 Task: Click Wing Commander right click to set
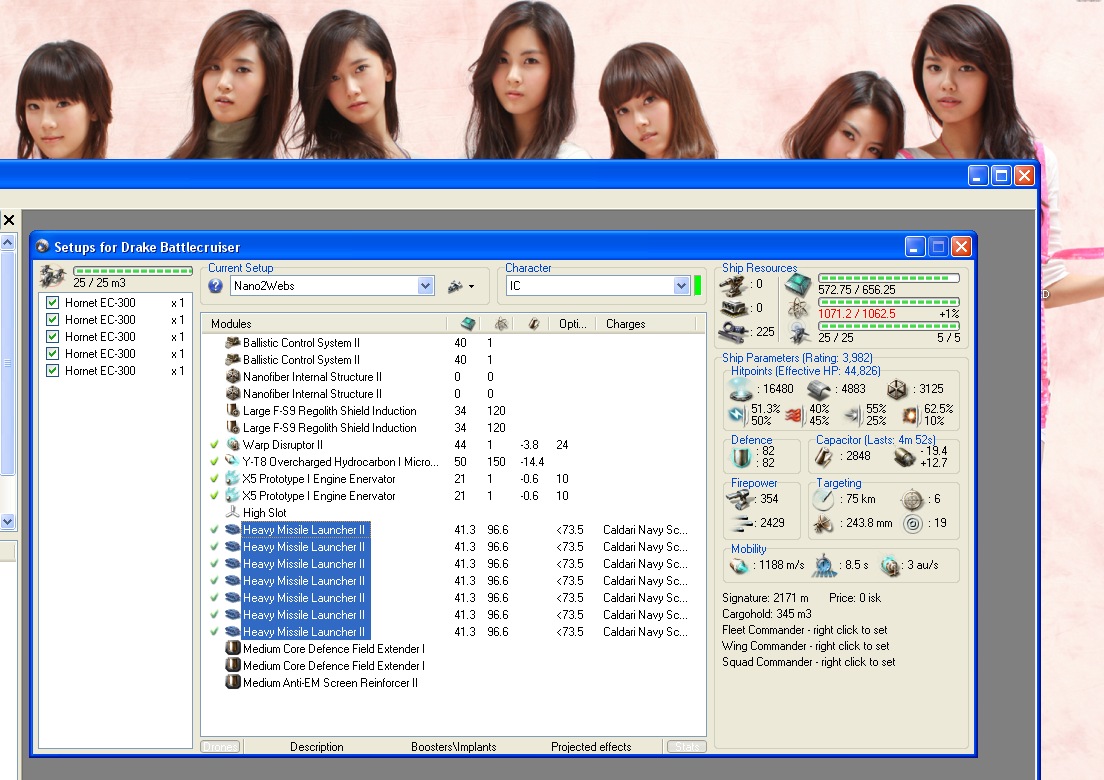805,646
